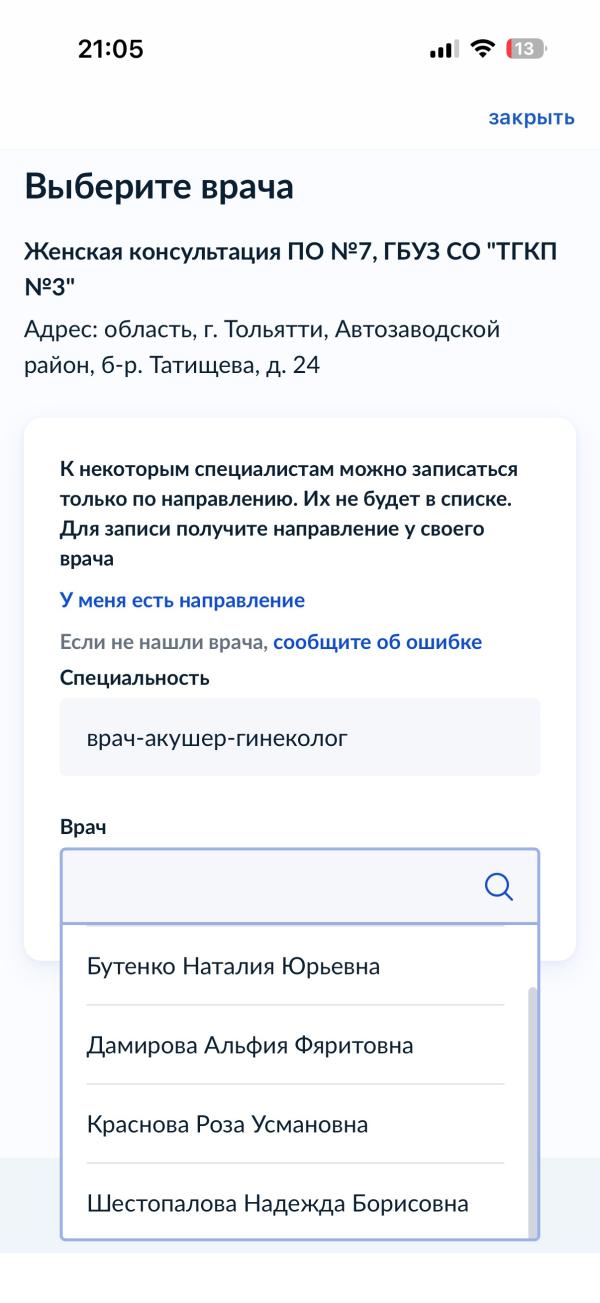Screen dimensions: 600x1303
Task: Pick Краснова Роза Усмановна option
Action: pyautogui.click(x=228, y=1125)
